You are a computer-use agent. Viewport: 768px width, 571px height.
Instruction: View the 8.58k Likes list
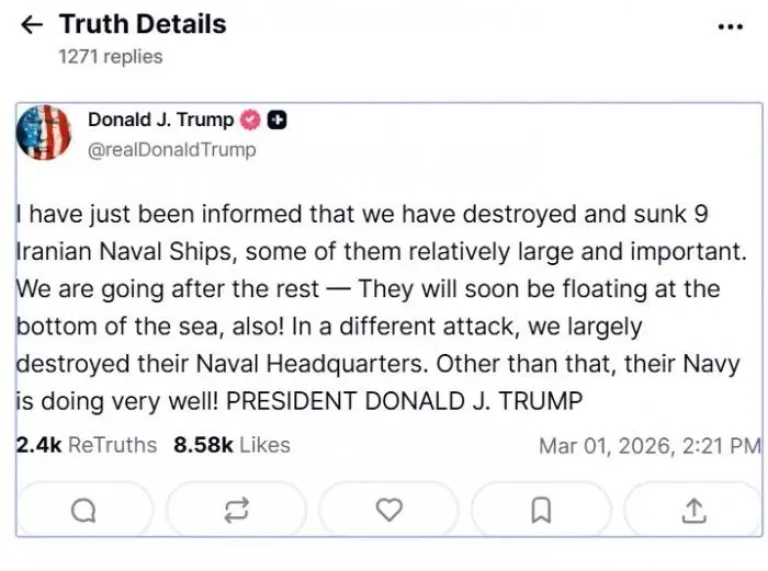point(232,445)
